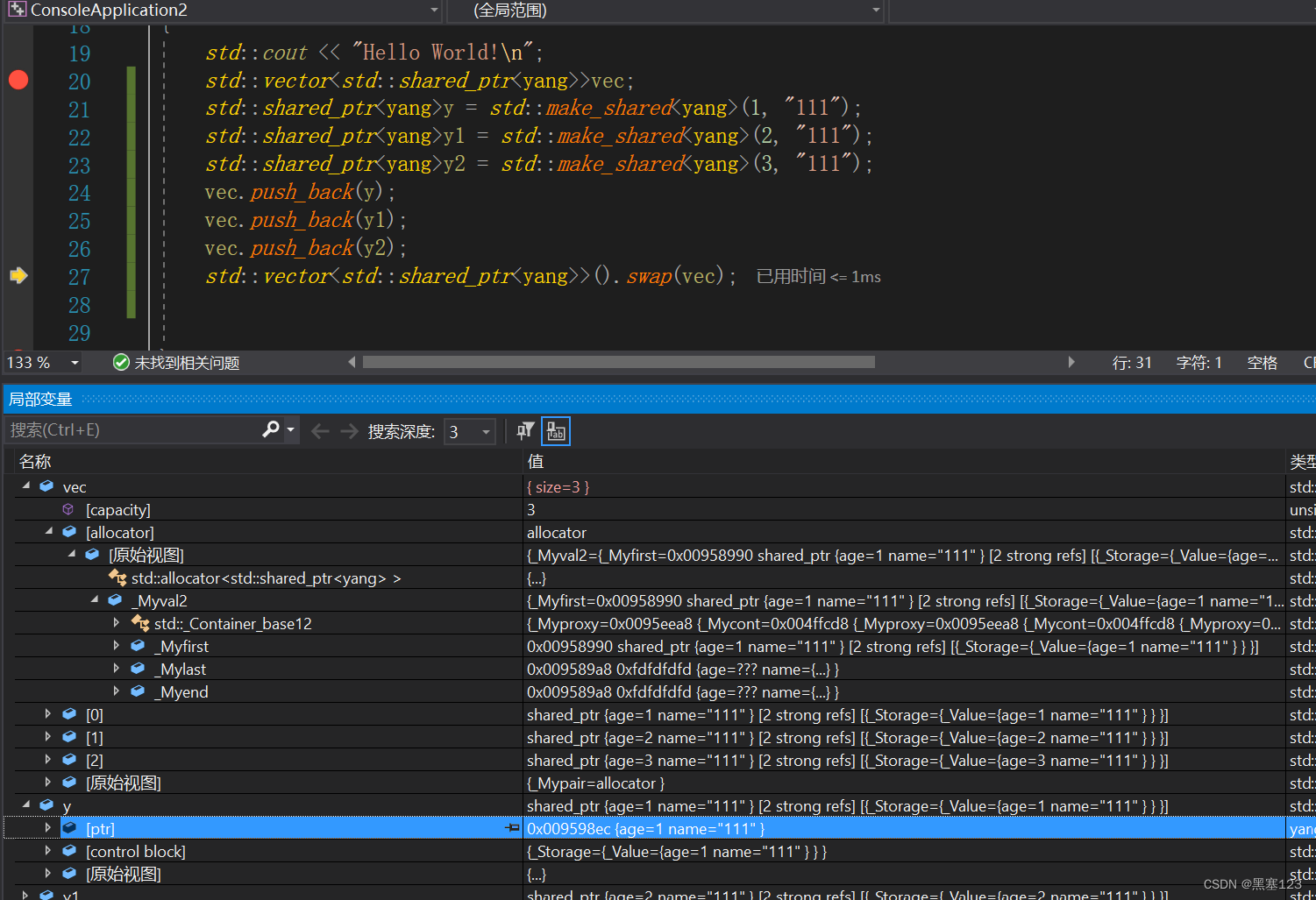This screenshot has height=900, width=1316.
Task: Expand the _Myfirst node
Action: 117,646
